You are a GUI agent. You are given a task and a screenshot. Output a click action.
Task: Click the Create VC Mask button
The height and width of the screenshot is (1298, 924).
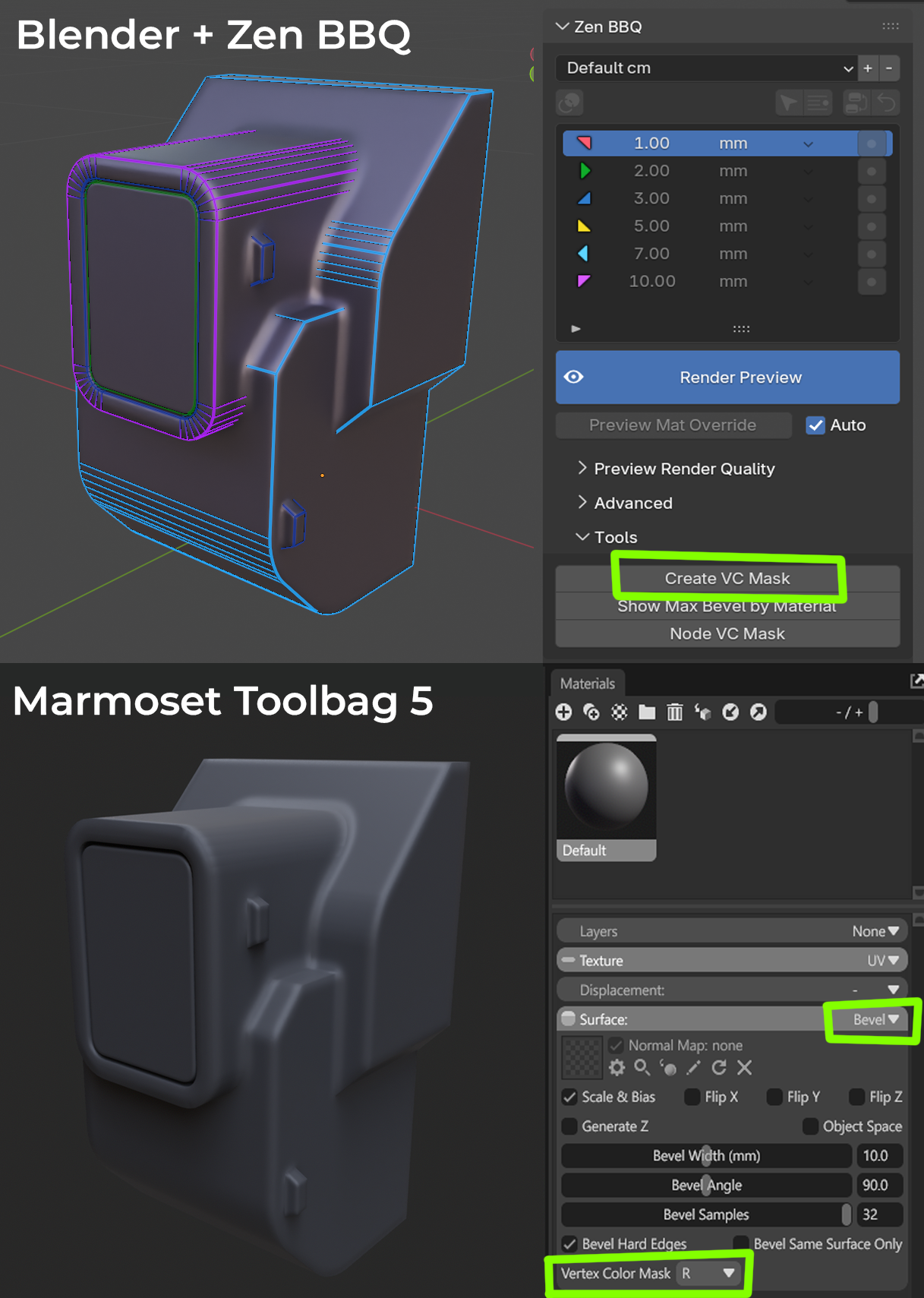pos(727,579)
